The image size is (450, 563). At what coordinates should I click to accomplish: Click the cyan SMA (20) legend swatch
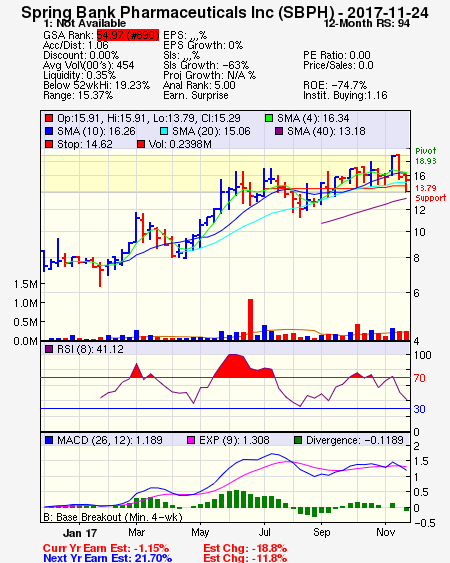tap(164, 131)
